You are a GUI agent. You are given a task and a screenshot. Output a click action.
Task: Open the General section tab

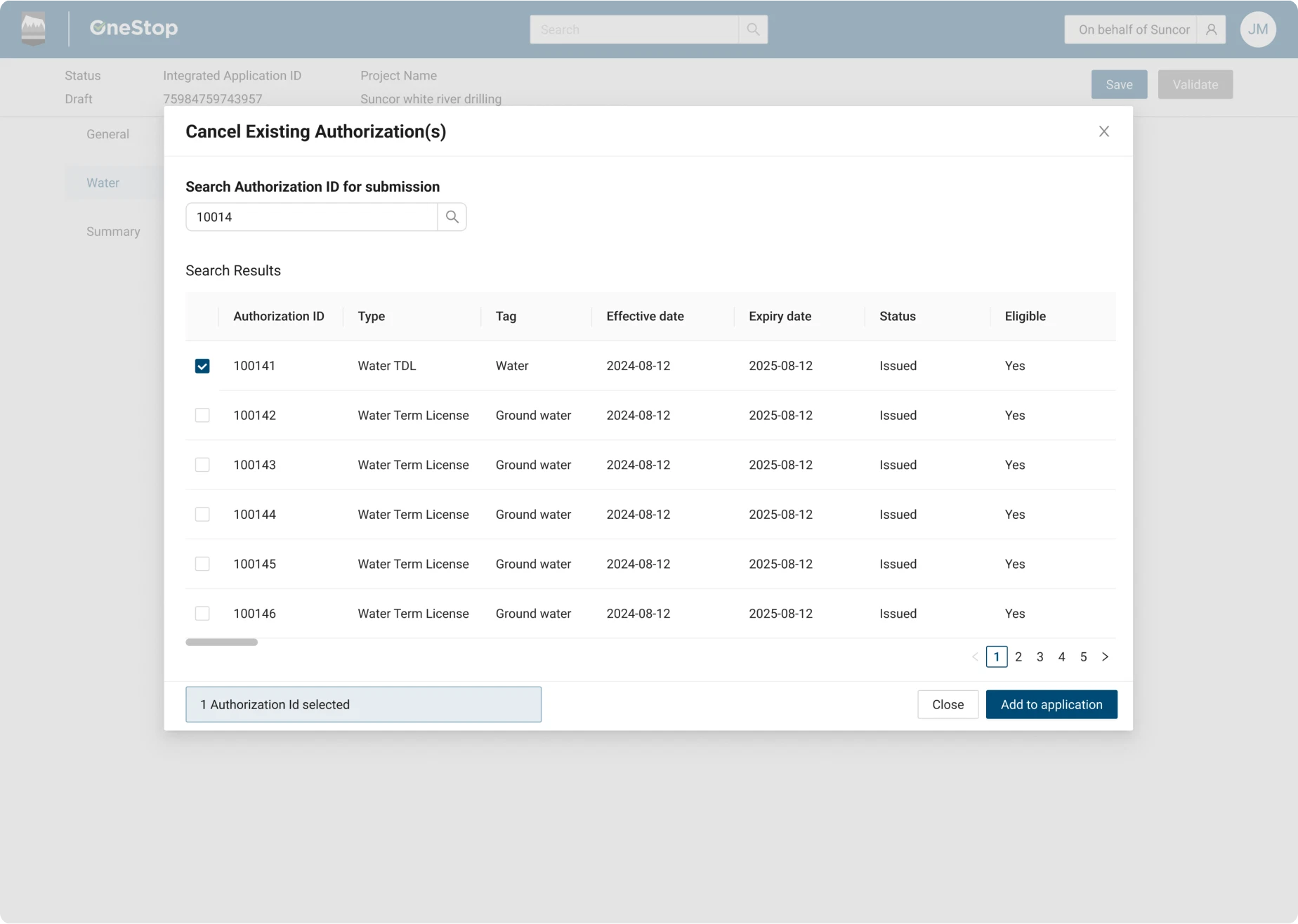107,134
